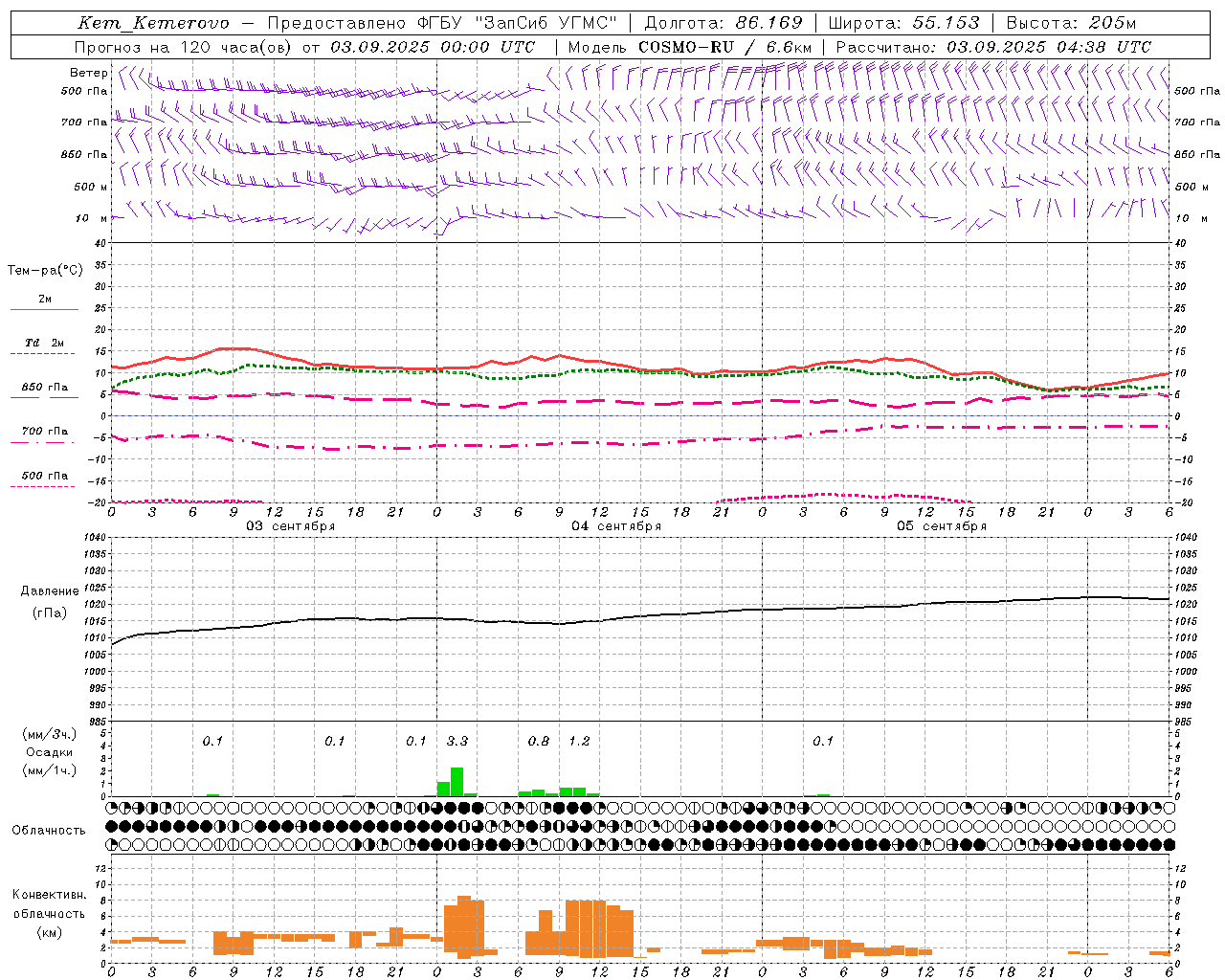1225x980 pixels.
Task: Click the 'Модель COSMO-RU / 6.6км' label
Action: [689, 47]
